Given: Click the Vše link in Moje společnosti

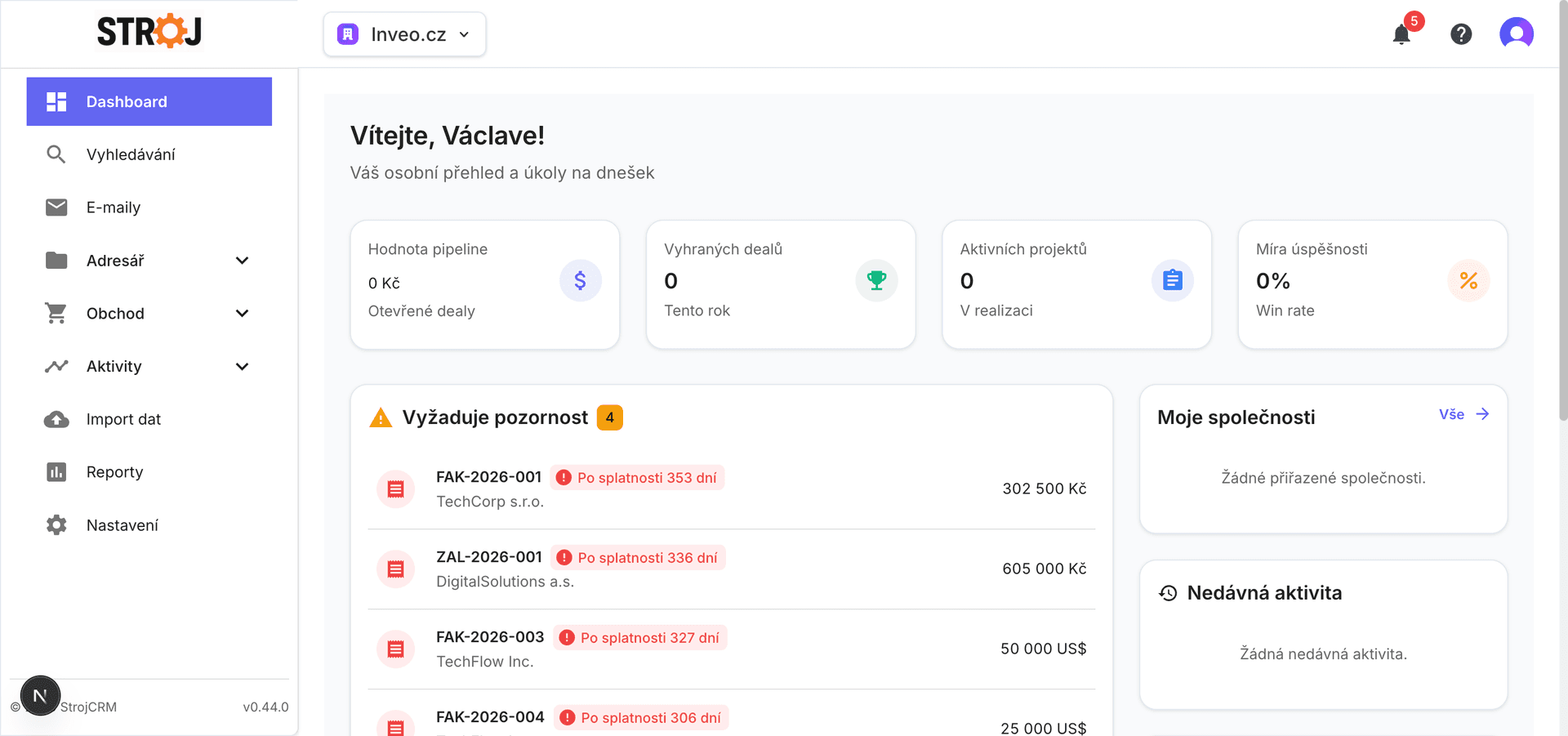Looking at the screenshot, I should click(x=1463, y=415).
